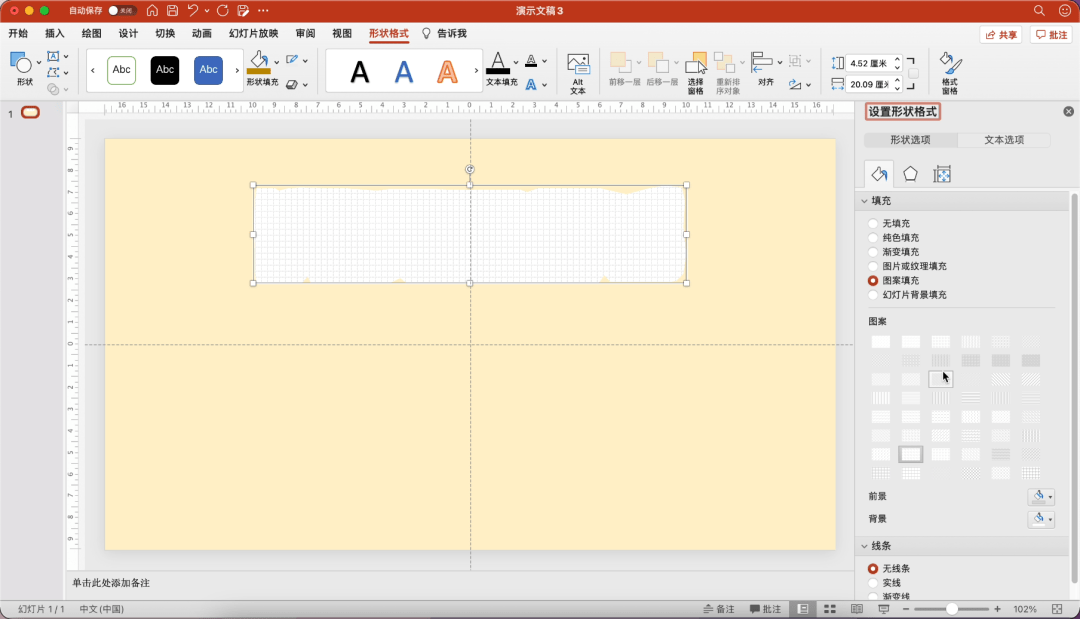Toggle the lock aspect ratio checkbox
Image resolution: width=1080 pixels, height=619 pixels.
(x=913, y=74)
